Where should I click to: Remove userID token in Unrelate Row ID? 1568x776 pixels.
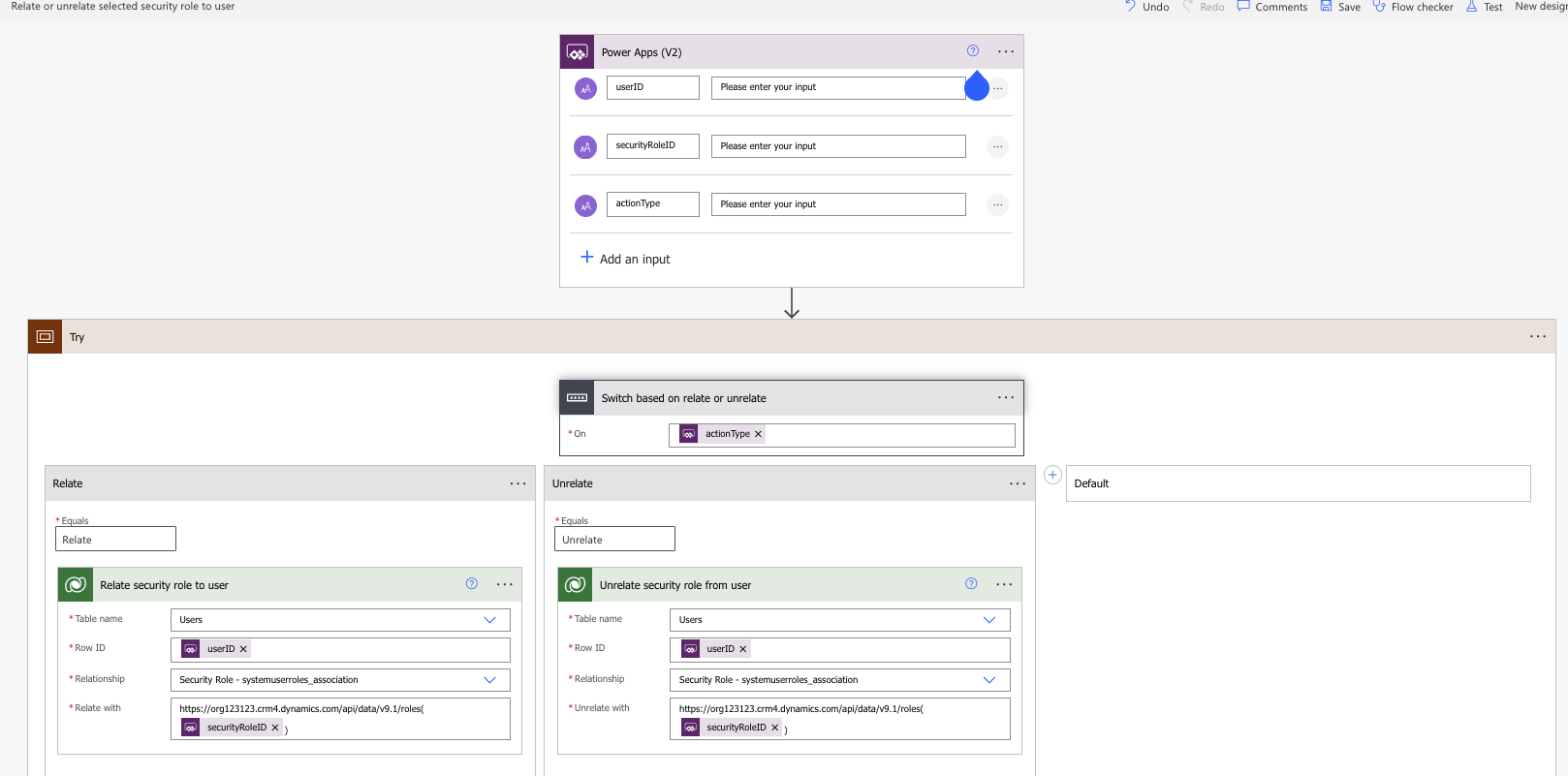pos(743,649)
